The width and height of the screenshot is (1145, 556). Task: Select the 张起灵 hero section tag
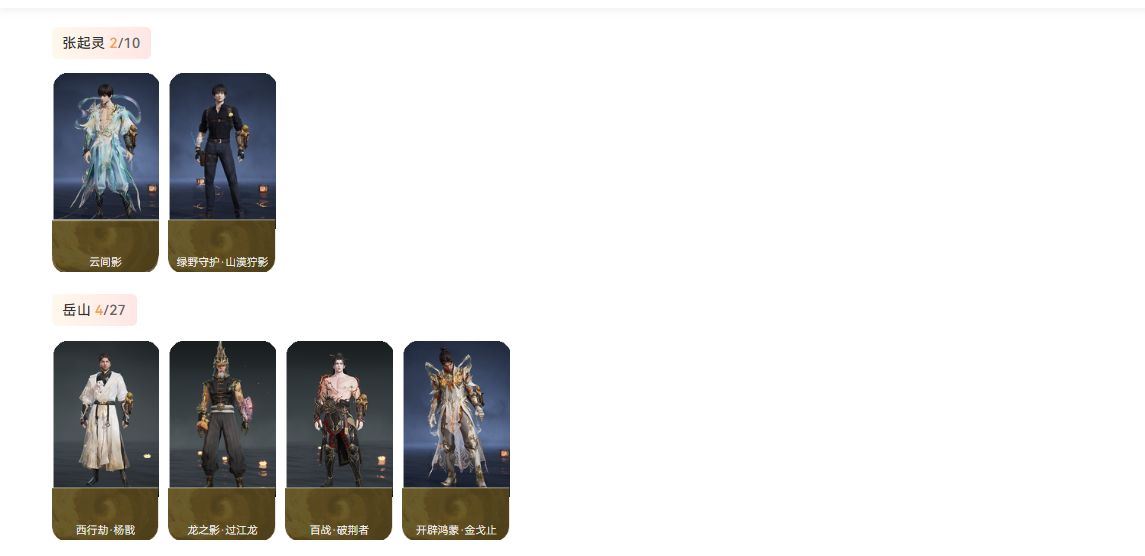(102, 43)
